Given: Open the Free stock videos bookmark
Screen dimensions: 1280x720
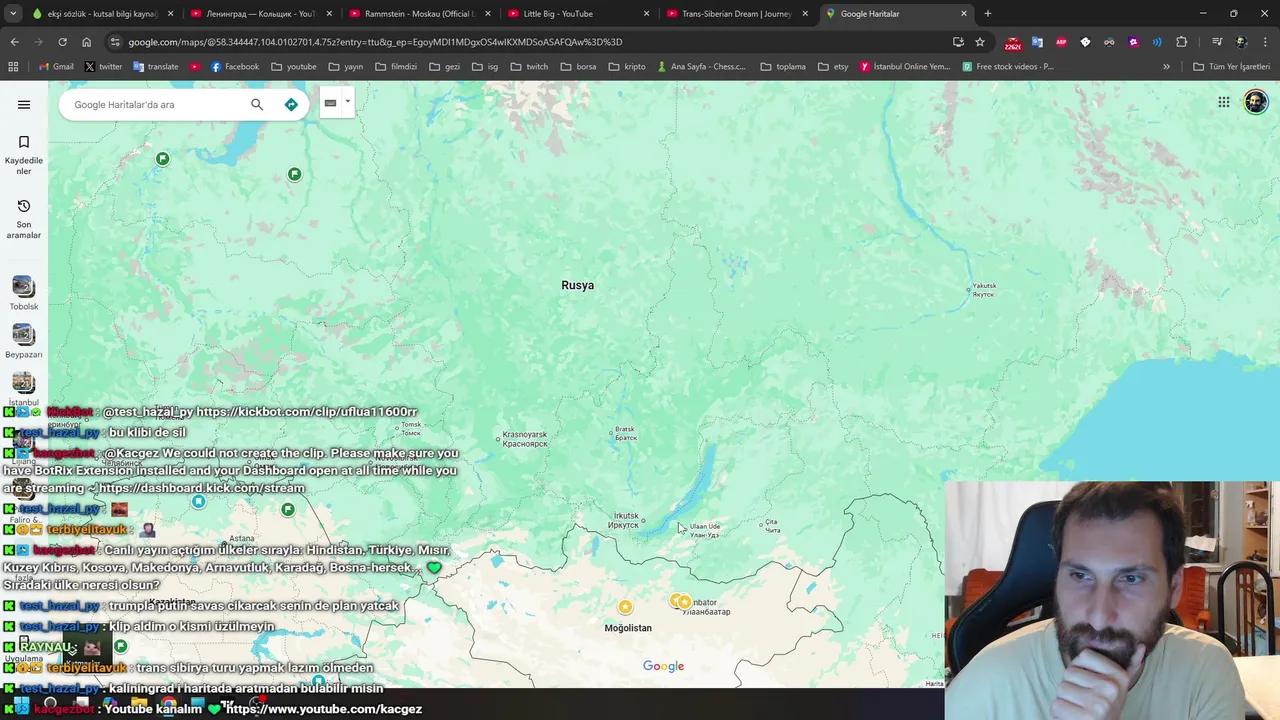Looking at the screenshot, I should point(1008,67).
